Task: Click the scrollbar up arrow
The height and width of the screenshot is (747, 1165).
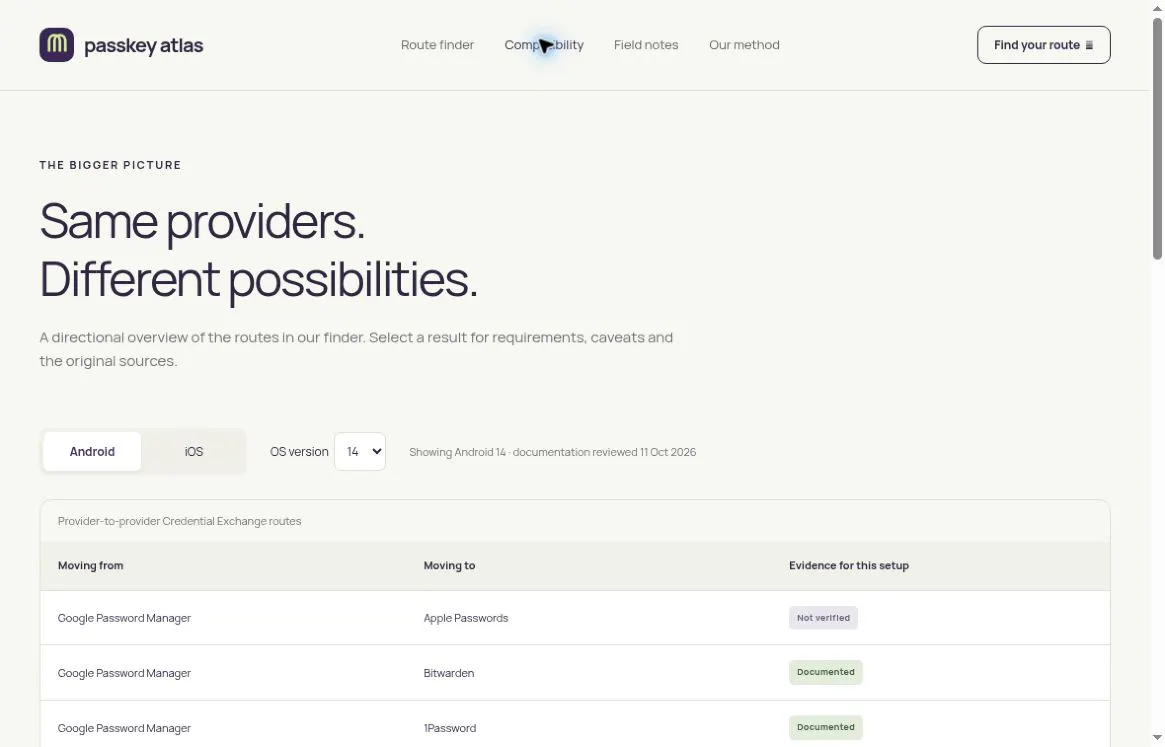Action: [x=1157, y=7]
